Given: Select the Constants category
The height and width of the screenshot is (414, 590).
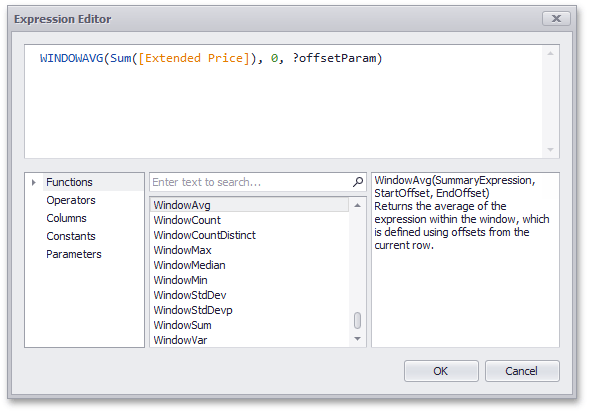Looking at the screenshot, I should [71, 236].
